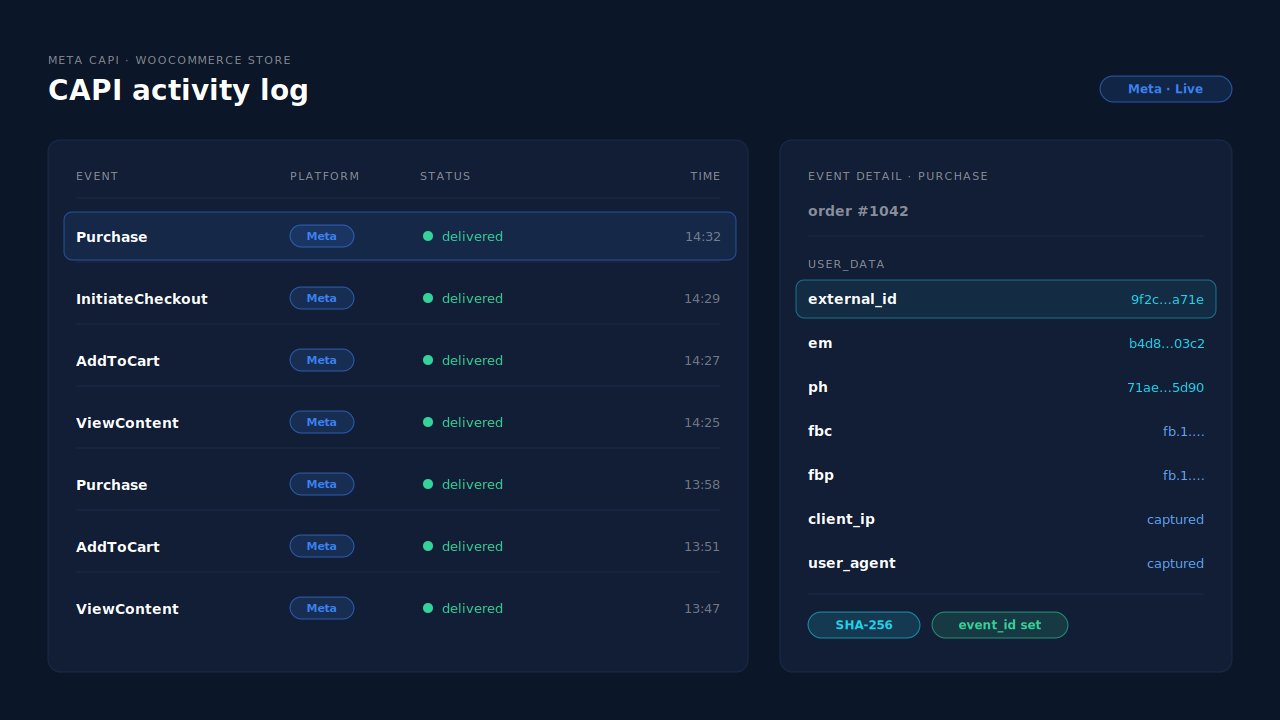Select the AddToCart event at 13:51
The width and height of the screenshot is (1280, 720).
click(400, 546)
